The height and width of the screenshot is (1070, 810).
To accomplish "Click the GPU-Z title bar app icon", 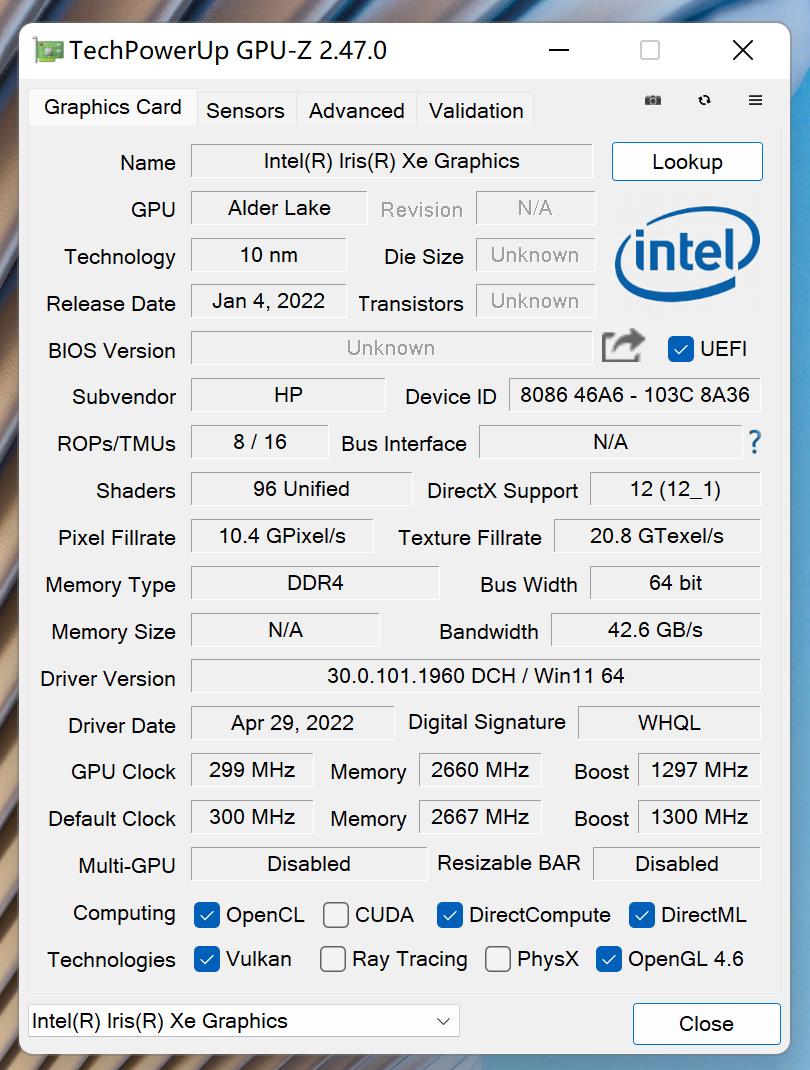I will click(x=48, y=50).
